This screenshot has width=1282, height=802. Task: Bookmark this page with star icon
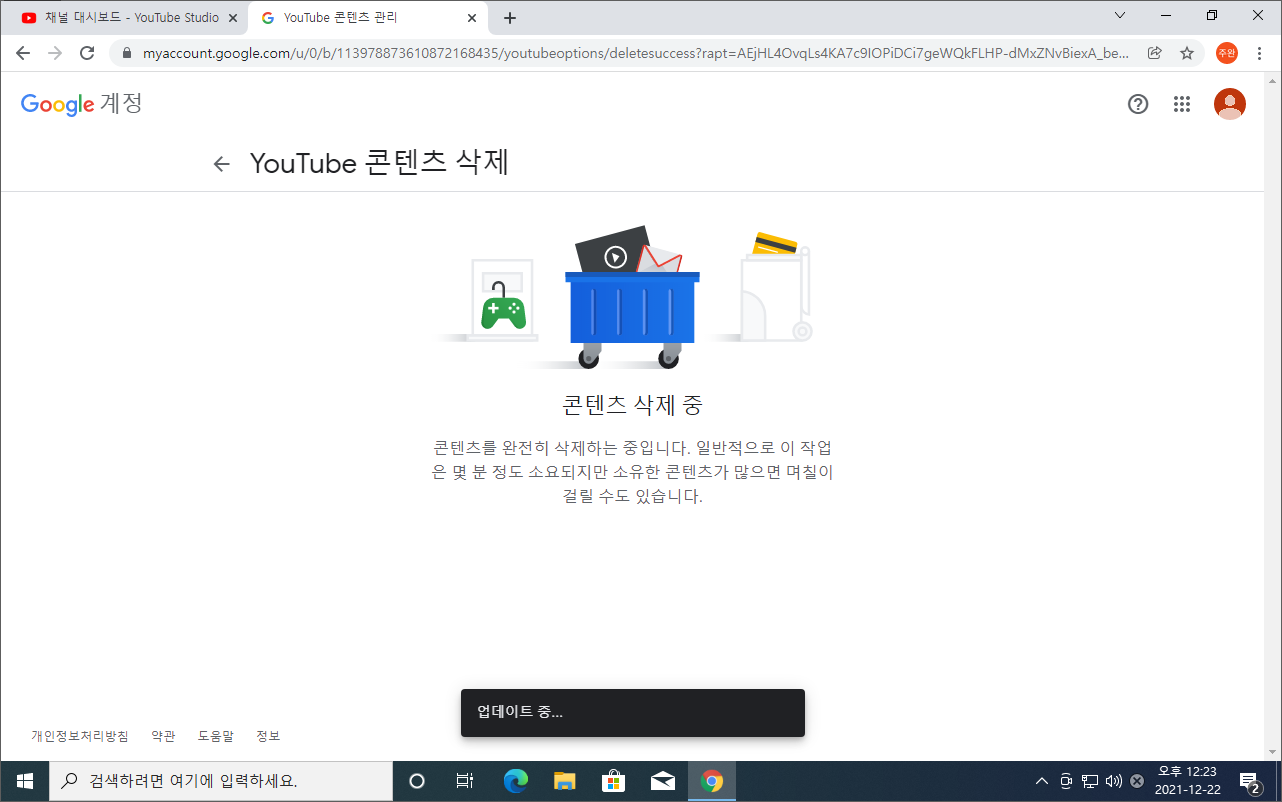pos(1187,53)
